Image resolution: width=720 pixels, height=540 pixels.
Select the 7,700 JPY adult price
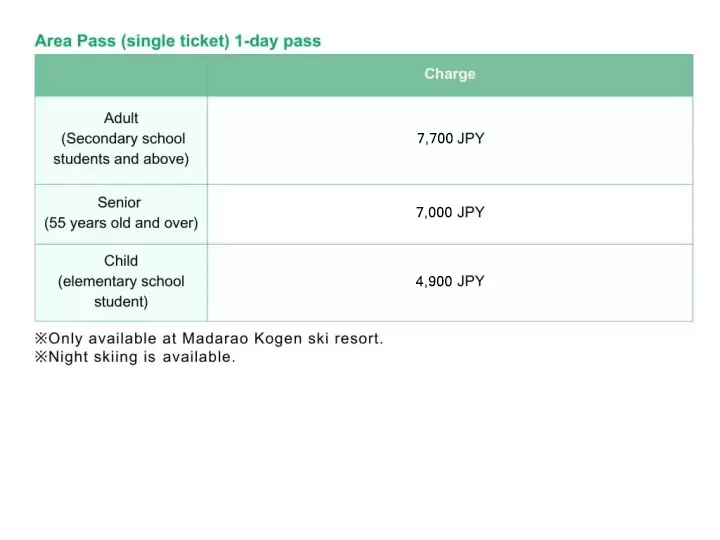[450, 139]
